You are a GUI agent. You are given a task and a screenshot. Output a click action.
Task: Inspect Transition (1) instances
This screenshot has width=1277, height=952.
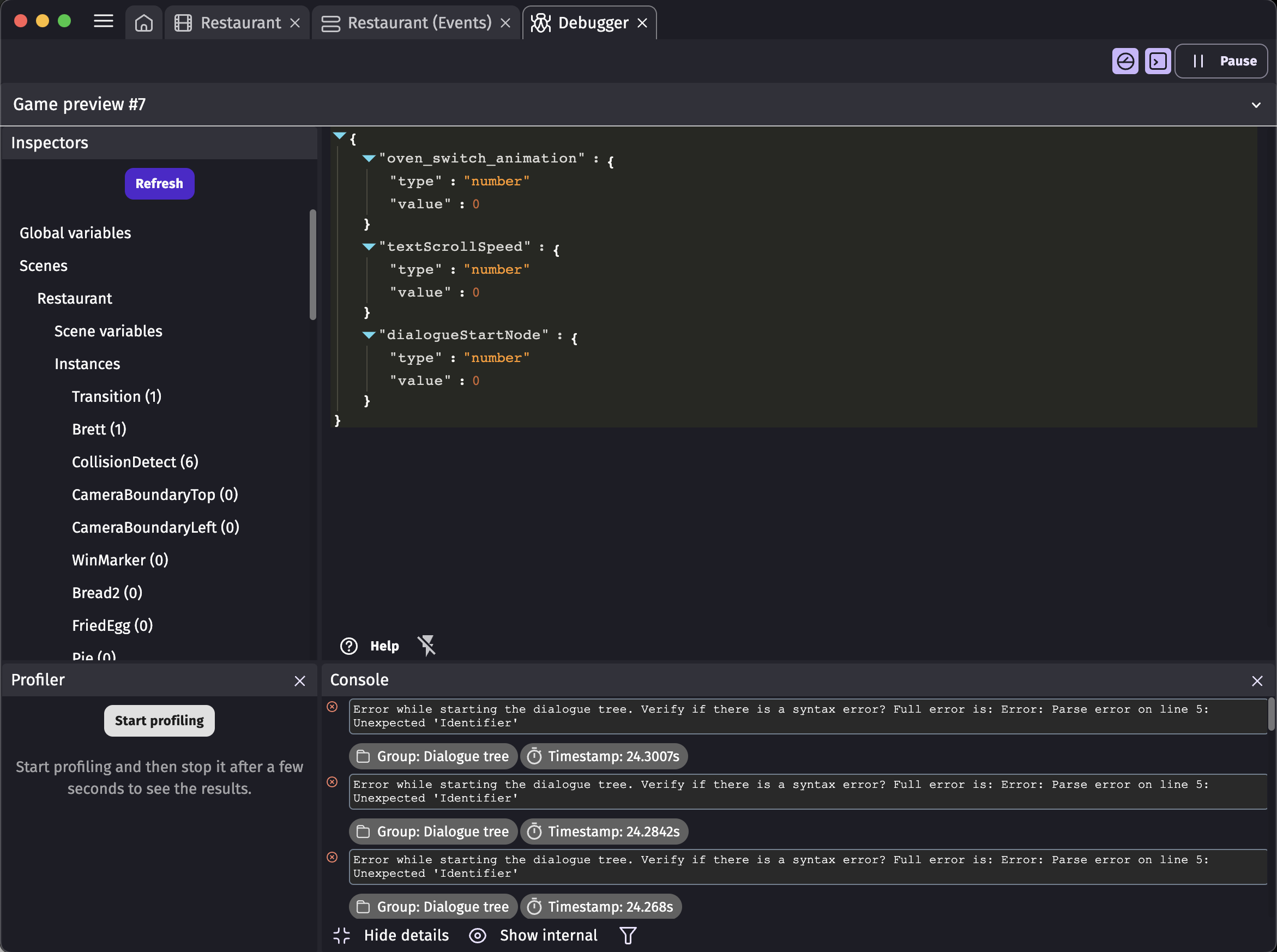click(116, 396)
